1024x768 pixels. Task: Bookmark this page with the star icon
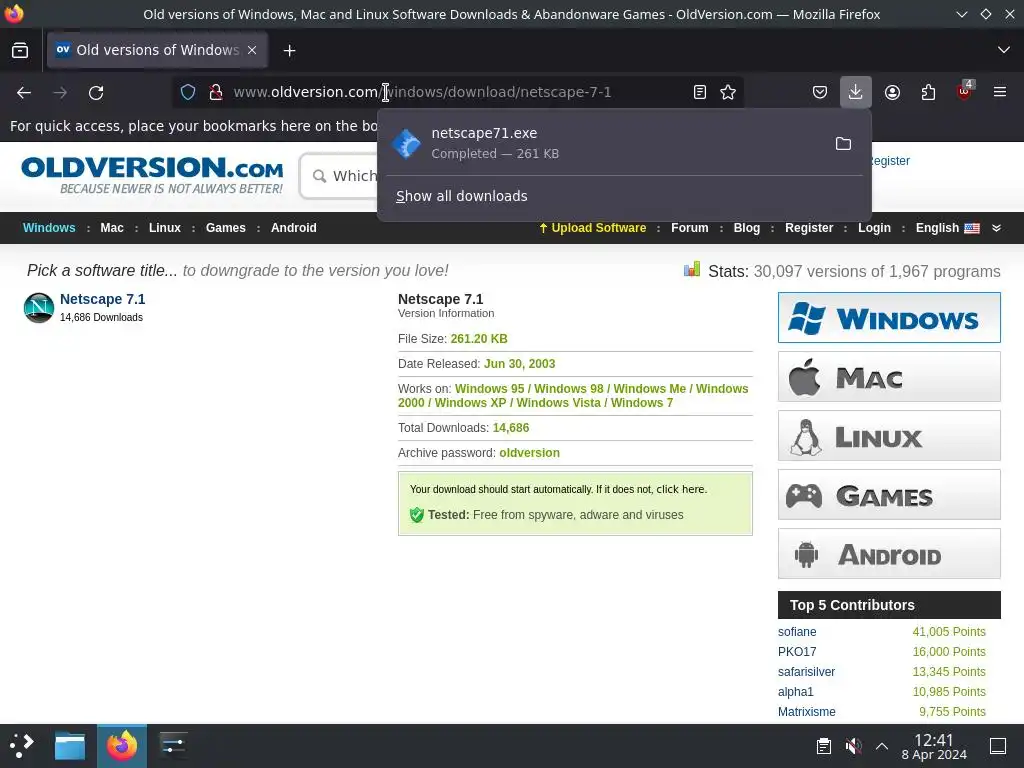728,92
